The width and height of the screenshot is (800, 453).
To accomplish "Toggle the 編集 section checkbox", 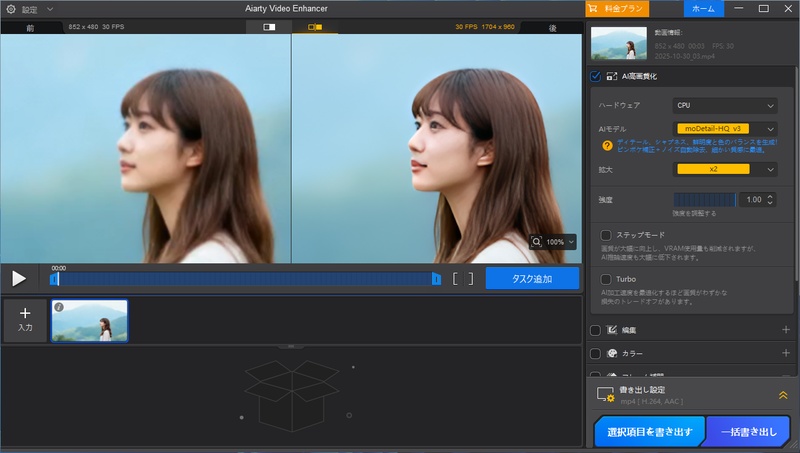I will [x=595, y=330].
